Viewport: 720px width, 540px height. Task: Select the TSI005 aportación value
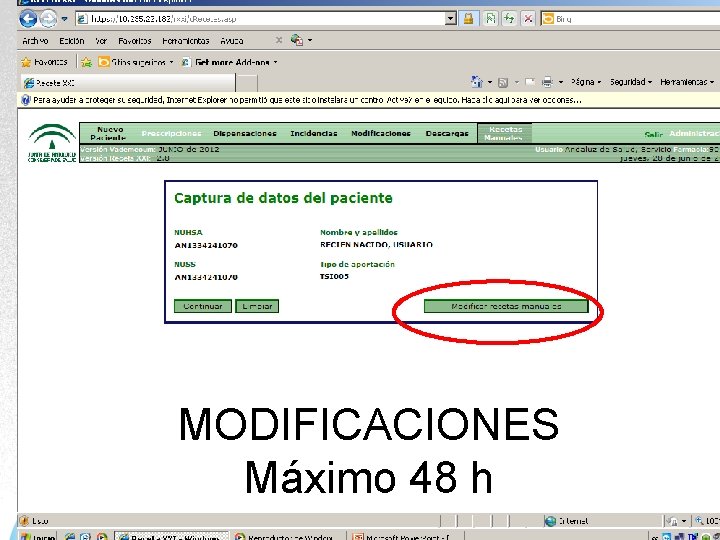(x=334, y=276)
